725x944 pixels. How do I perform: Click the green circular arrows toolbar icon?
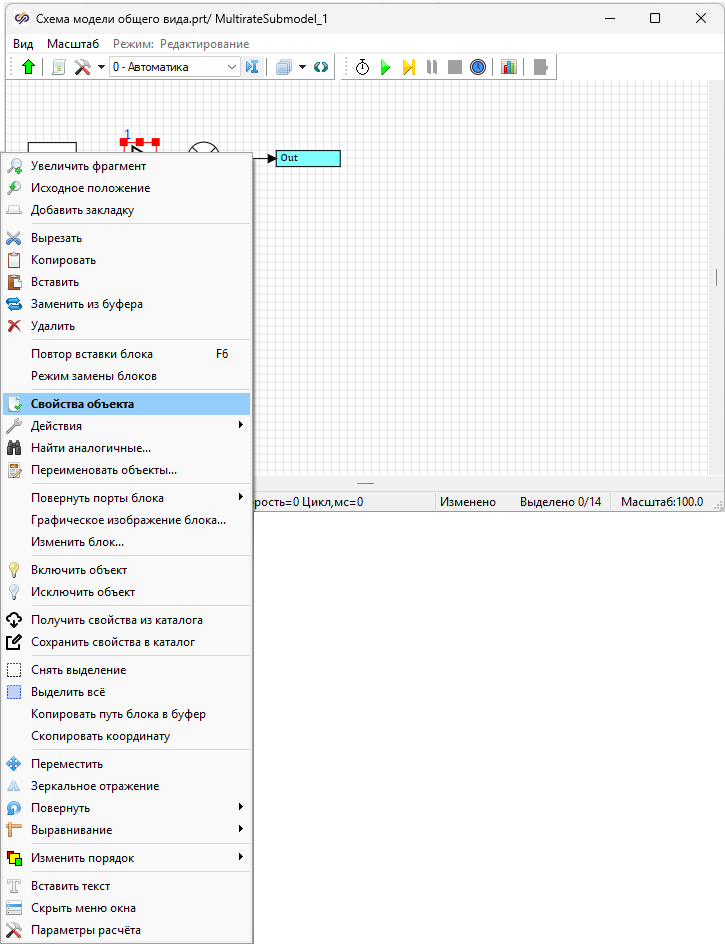click(x=321, y=67)
